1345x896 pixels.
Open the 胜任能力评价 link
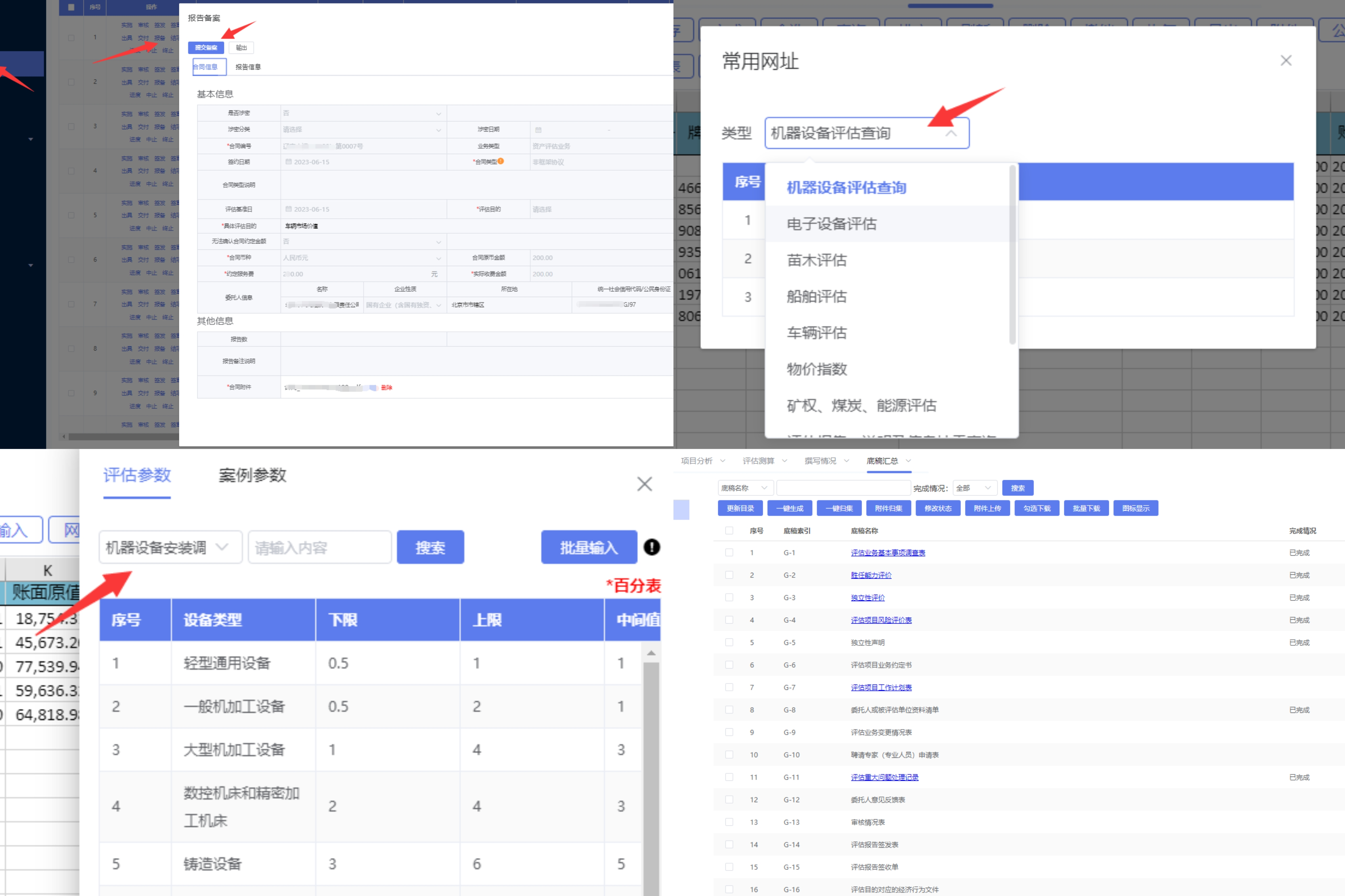tap(871, 575)
